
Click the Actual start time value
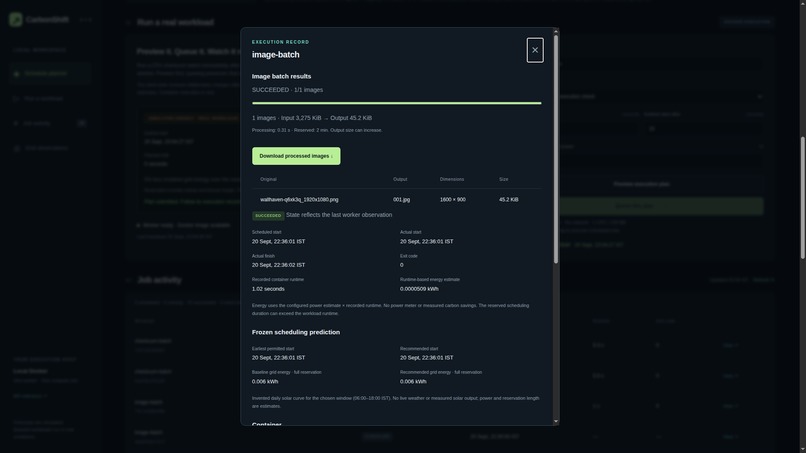(427, 241)
